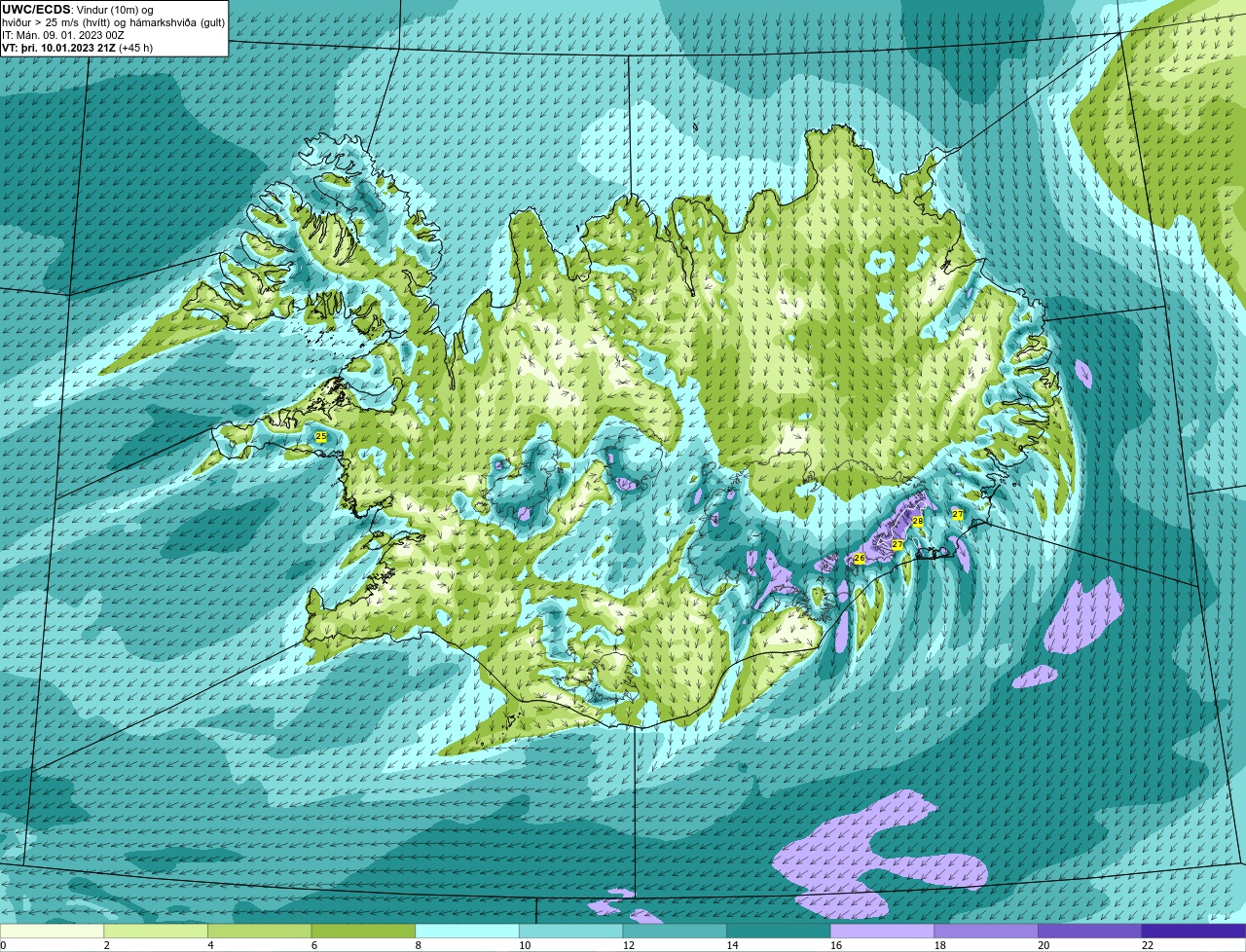Screen dimensions: 1246x952
Task: Click the legend scale number 14
Action: tap(732, 945)
